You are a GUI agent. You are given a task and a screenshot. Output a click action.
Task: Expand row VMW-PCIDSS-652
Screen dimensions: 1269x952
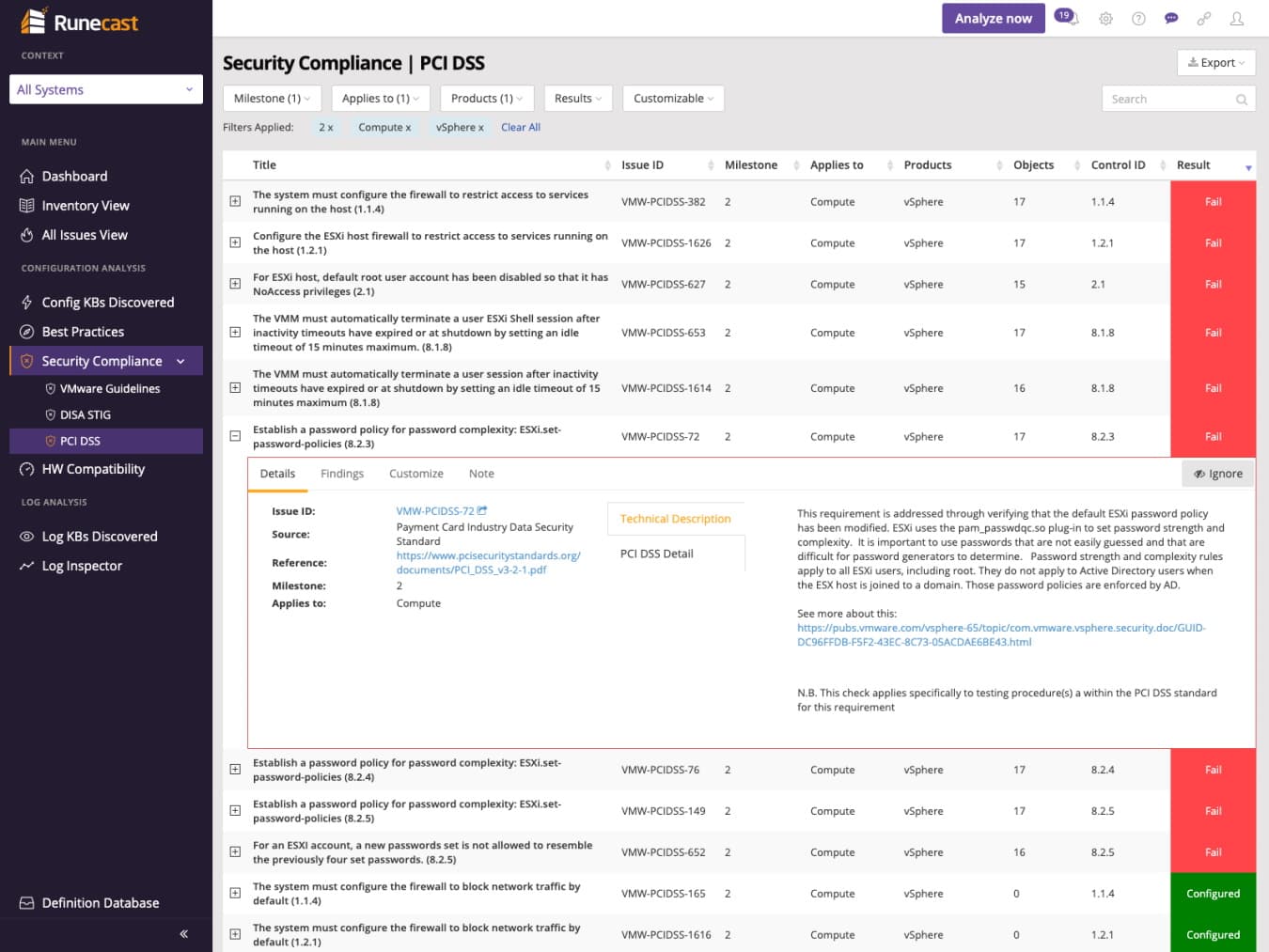(235, 852)
